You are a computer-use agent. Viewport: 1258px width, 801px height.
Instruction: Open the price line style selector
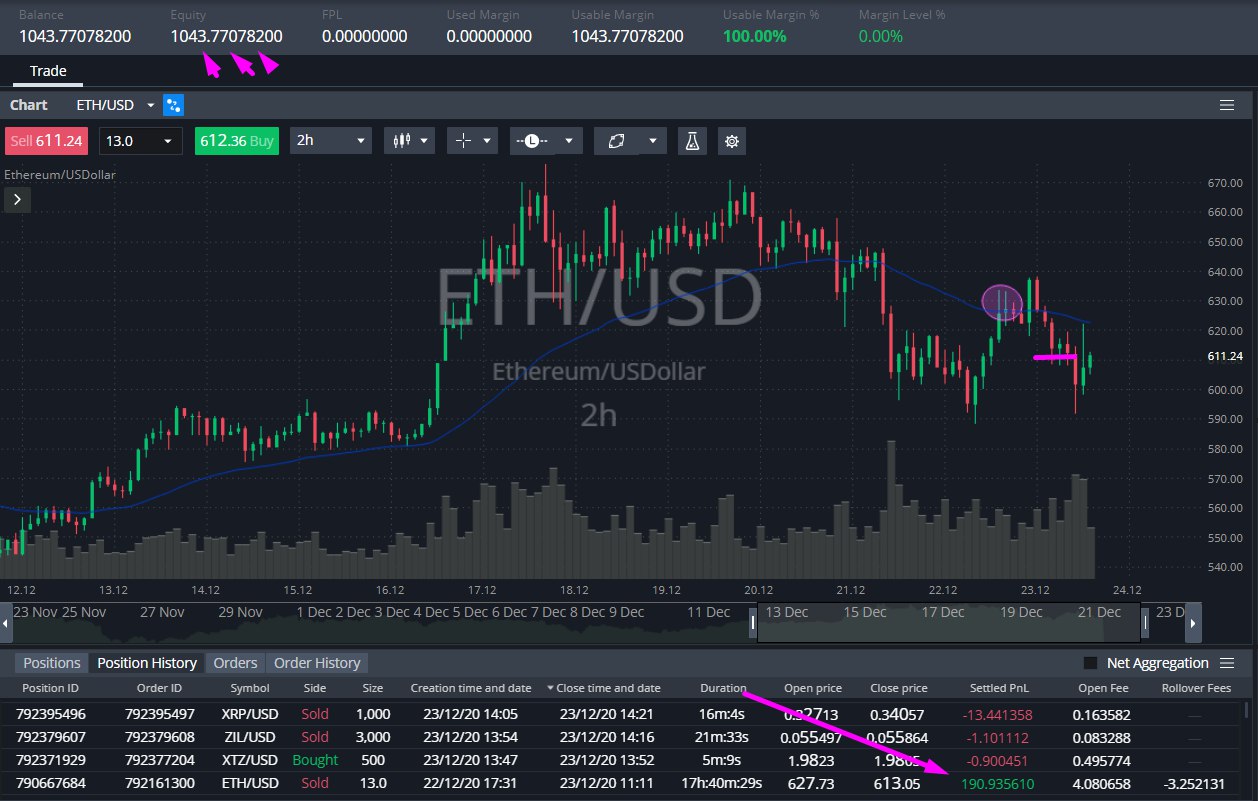tap(532, 141)
